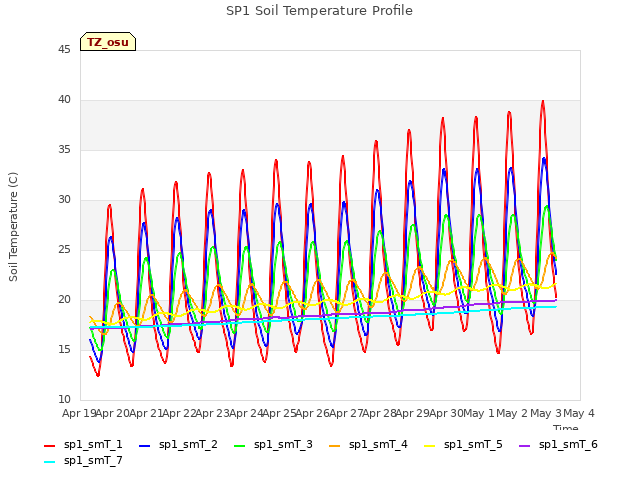Click the May 1 x-axis tick label

click(x=479, y=413)
